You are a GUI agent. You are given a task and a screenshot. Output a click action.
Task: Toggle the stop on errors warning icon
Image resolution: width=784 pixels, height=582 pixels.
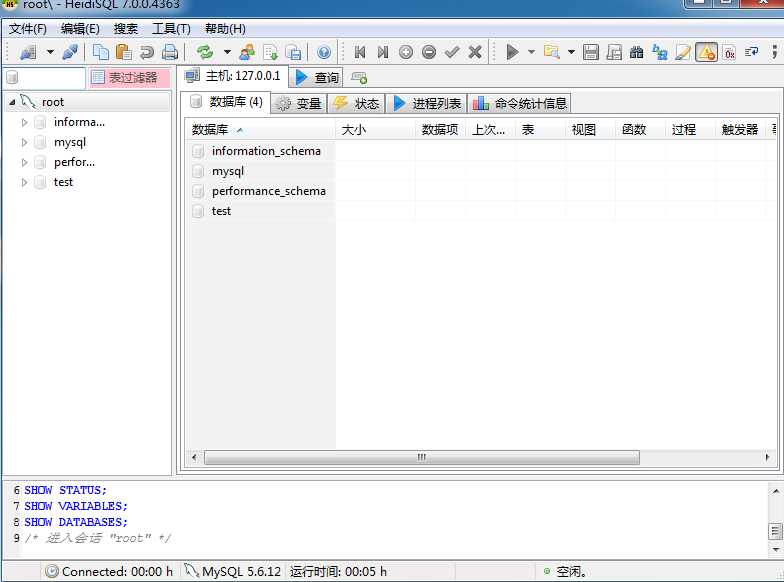pyautogui.click(x=706, y=52)
